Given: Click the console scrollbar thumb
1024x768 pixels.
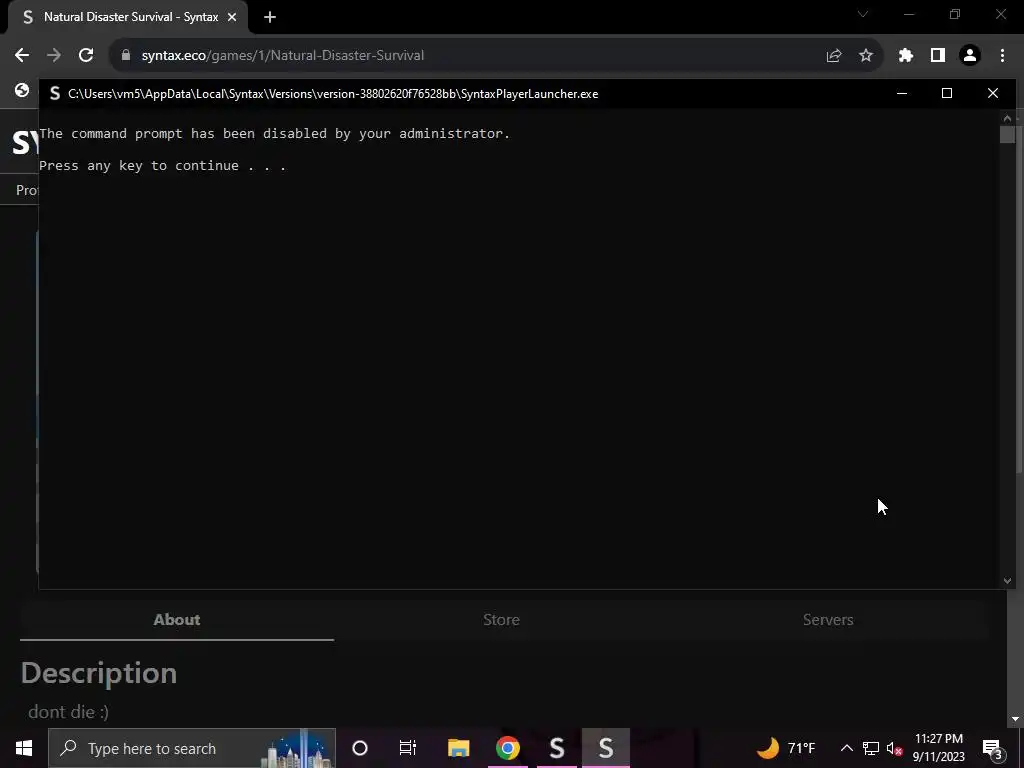Looking at the screenshot, I should 1007,135.
